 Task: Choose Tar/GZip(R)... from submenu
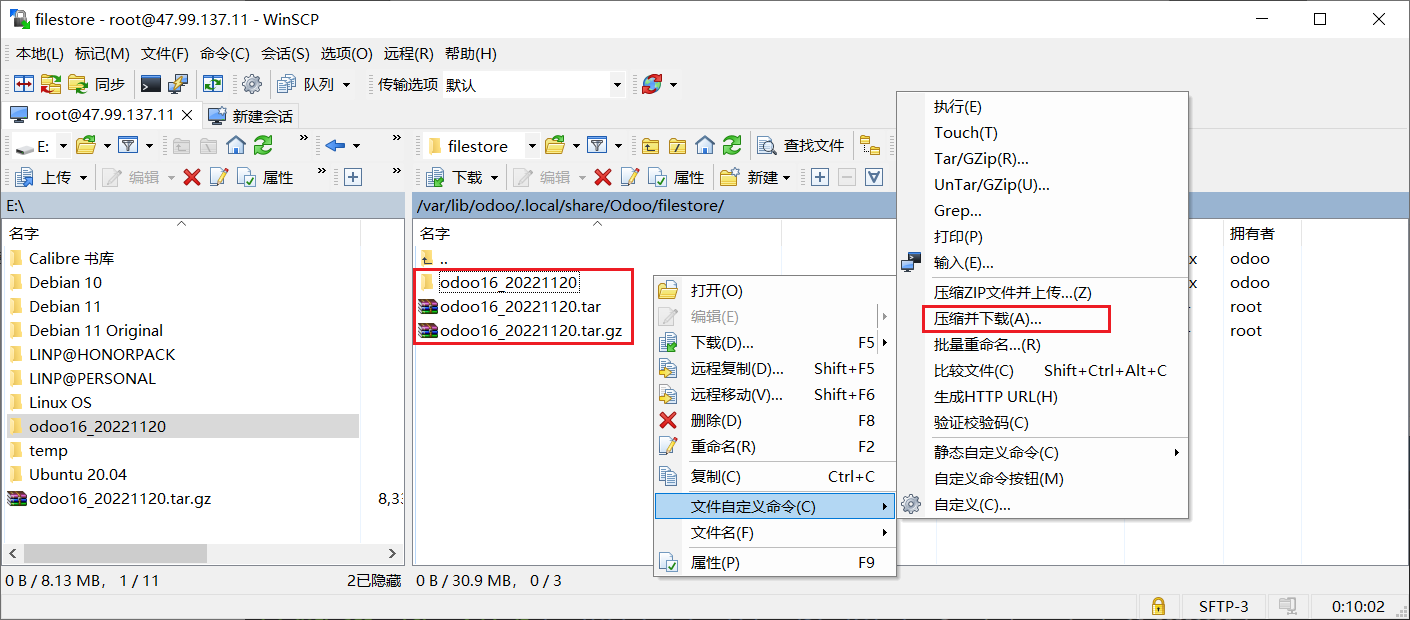[x=1043, y=159]
